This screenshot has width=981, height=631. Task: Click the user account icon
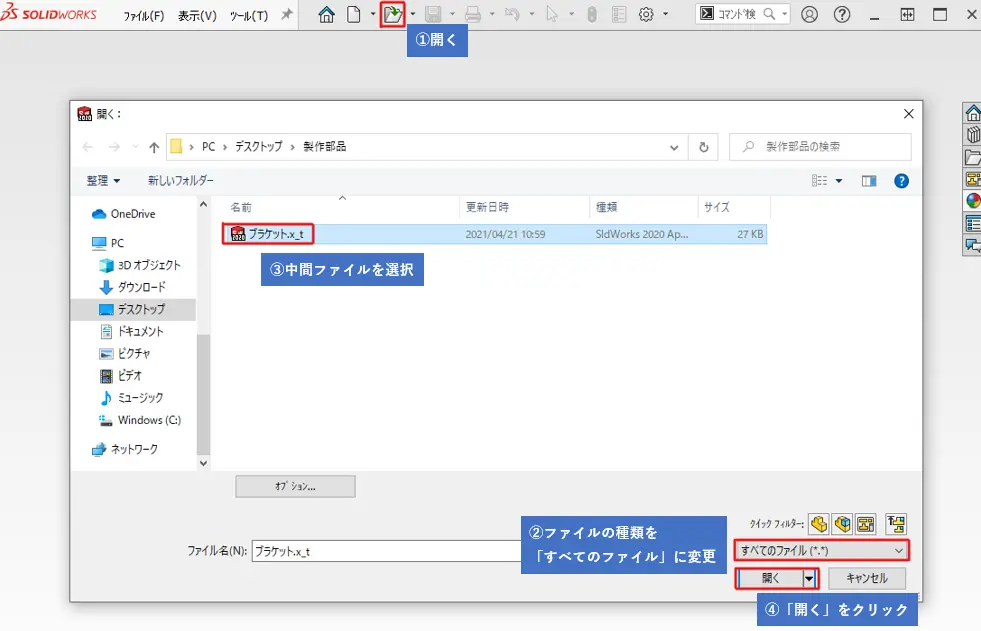[810, 15]
